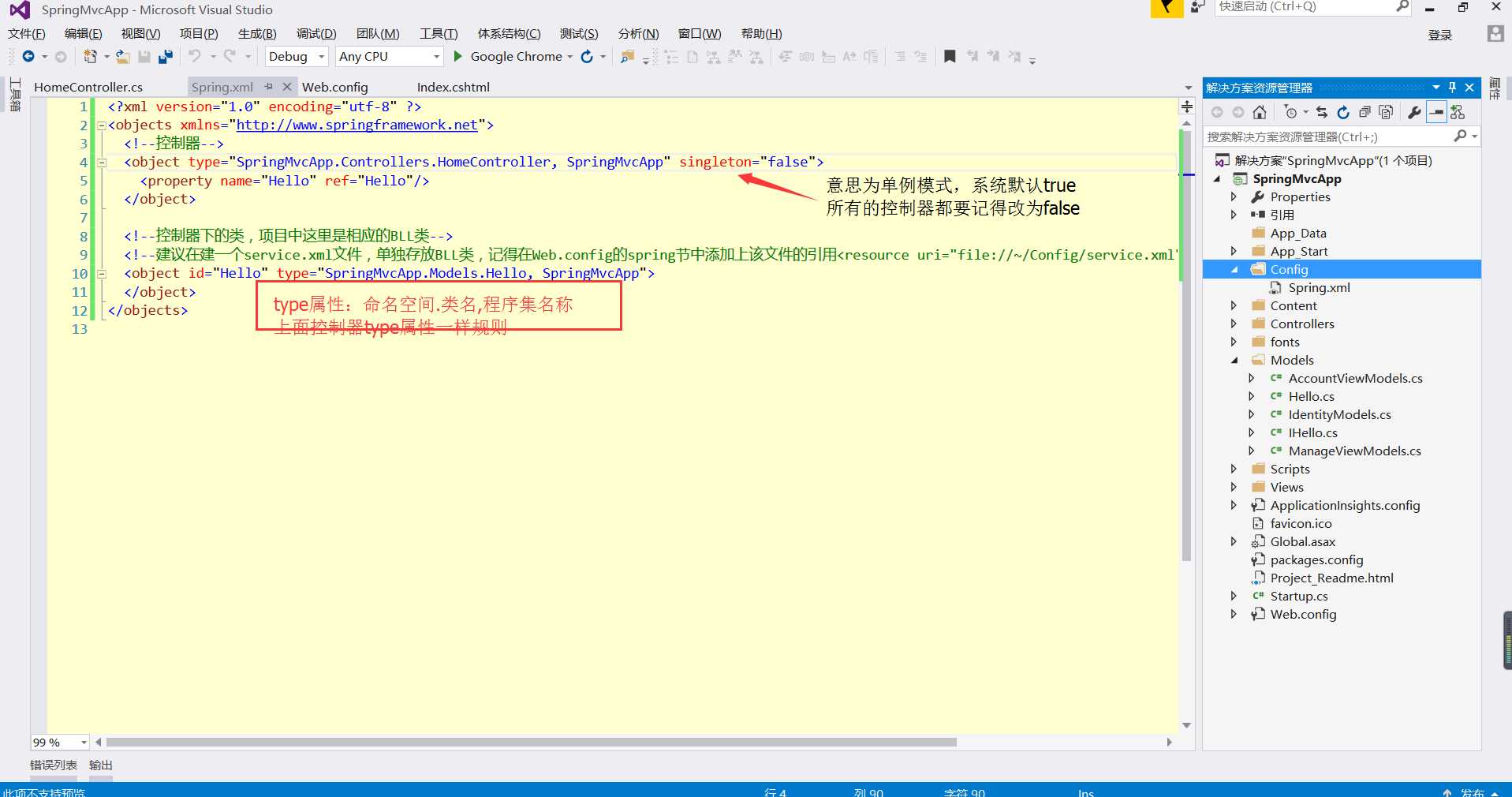Click the notifications flag icon
Viewport: 1512px width, 797px height.
coord(1167,8)
